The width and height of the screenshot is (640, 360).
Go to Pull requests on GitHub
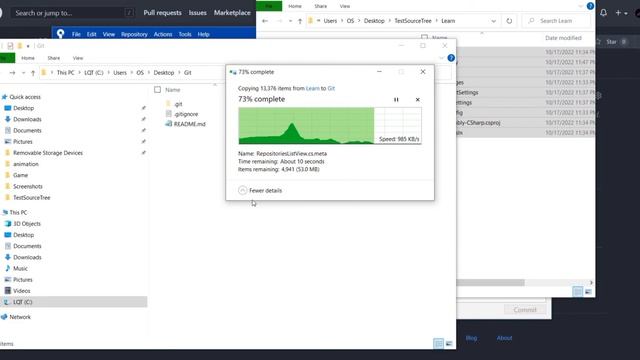click(x=162, y=13)
